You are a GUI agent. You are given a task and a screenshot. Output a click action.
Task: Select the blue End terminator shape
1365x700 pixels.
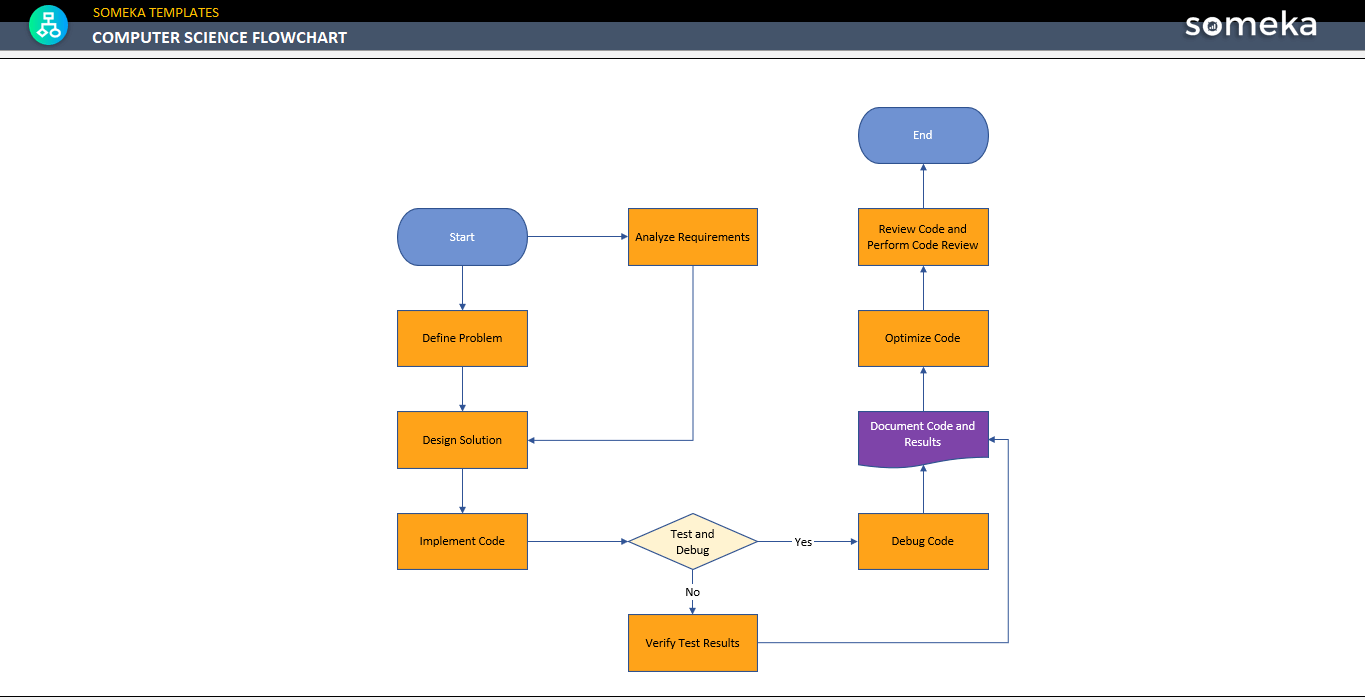coord(922,135)
